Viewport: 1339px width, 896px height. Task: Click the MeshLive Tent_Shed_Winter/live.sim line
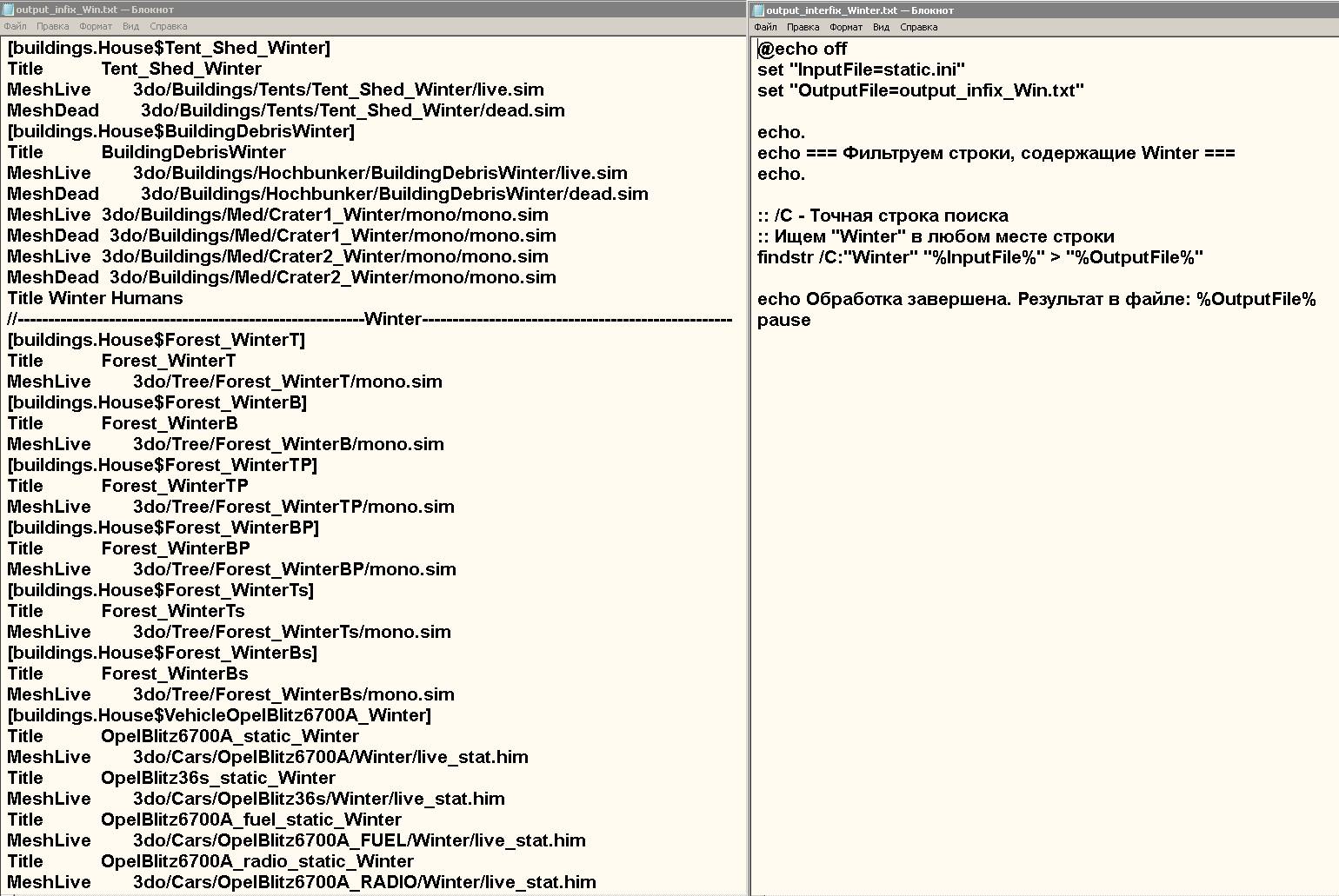click(276, 90)
